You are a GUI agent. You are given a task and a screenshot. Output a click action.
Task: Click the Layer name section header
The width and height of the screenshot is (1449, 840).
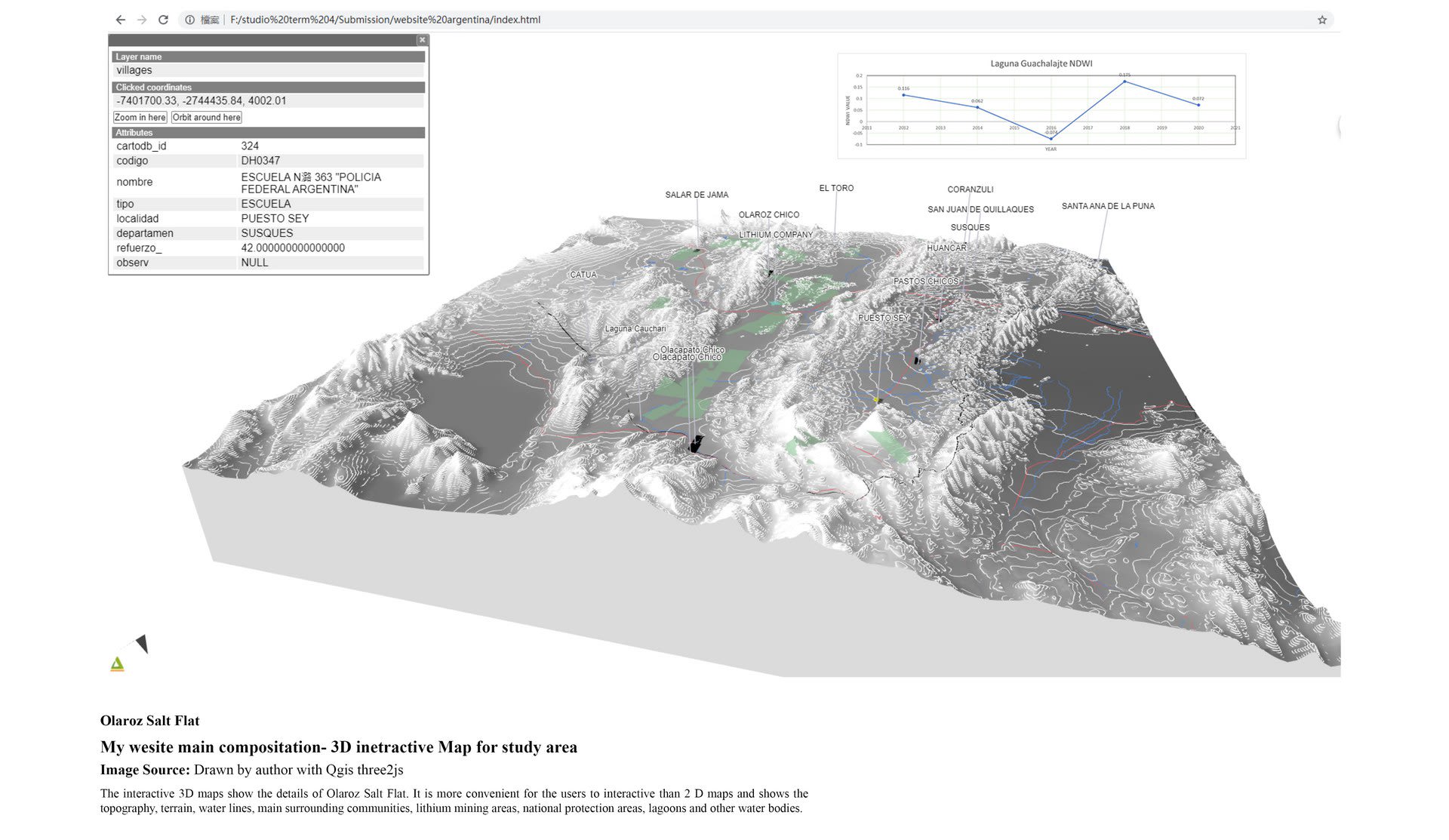(269, 57)
